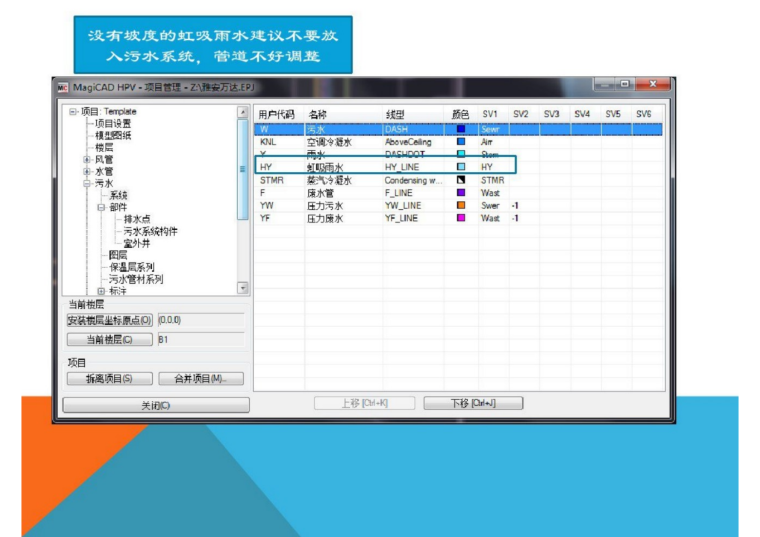Viewport: 760px width, 537px height.
Task: Click the 关闭 button
Action: (155, 405)
